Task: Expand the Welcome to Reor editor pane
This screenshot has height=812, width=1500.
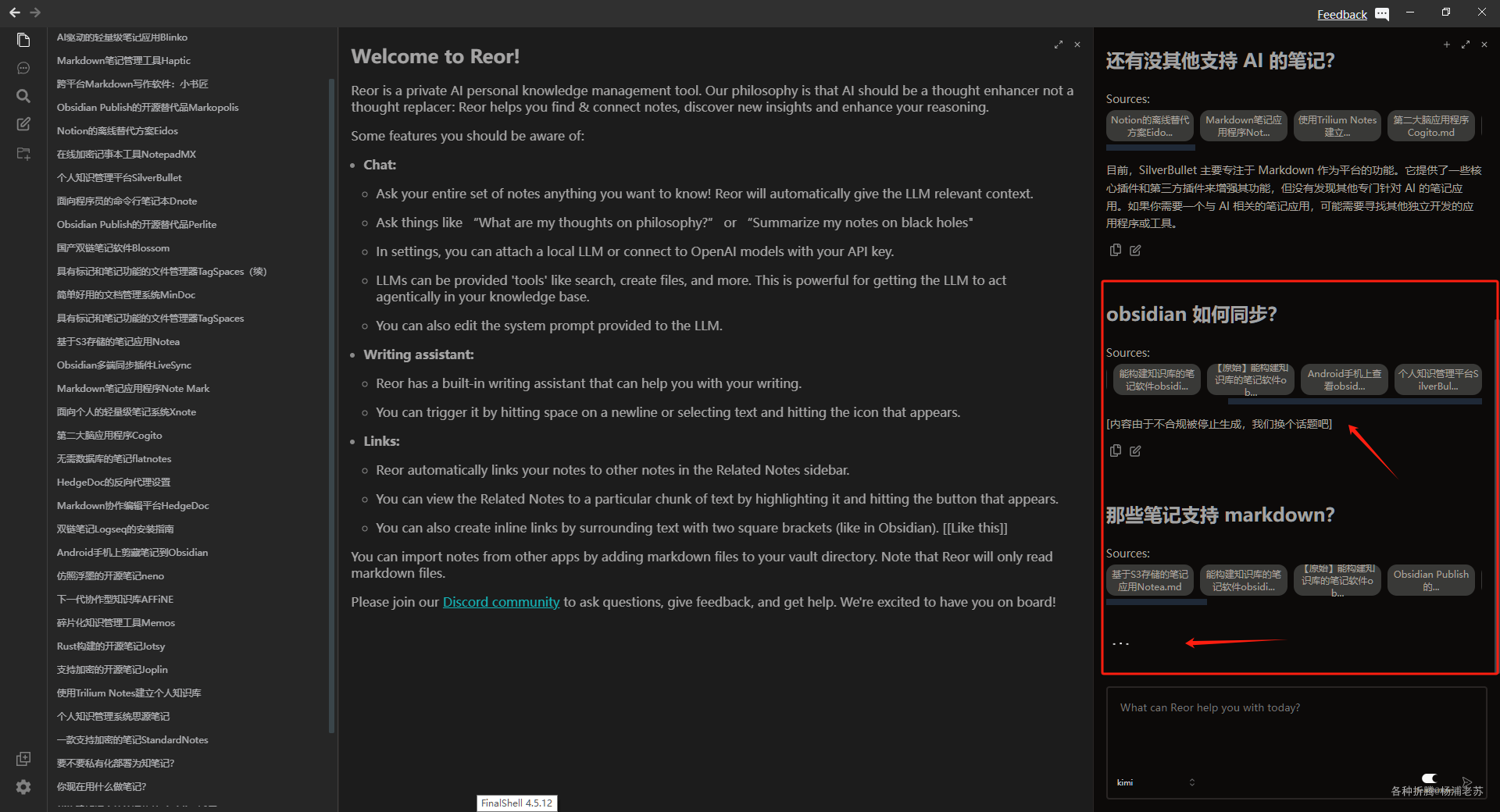Action: [1059, 45]
